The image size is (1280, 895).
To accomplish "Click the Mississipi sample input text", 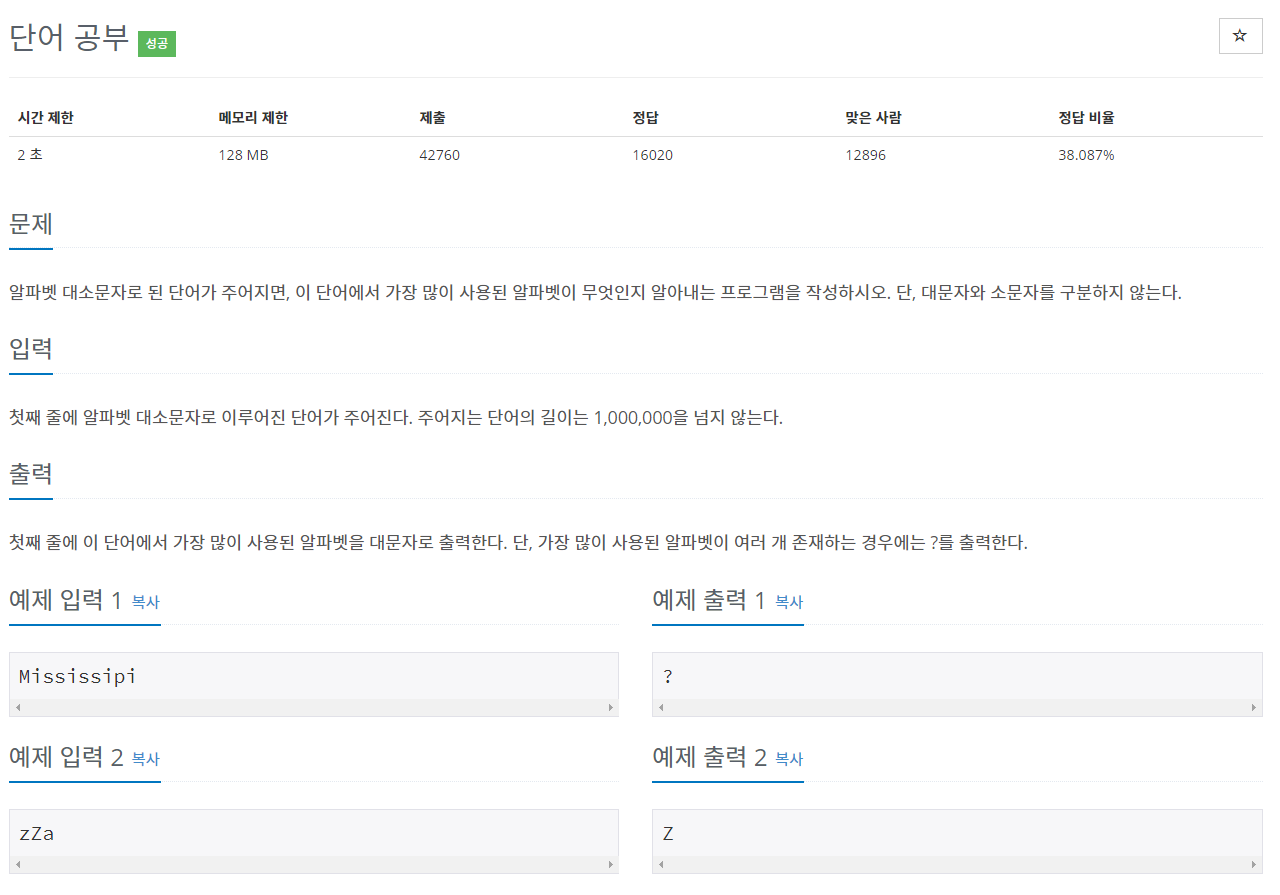I will 78,676.
